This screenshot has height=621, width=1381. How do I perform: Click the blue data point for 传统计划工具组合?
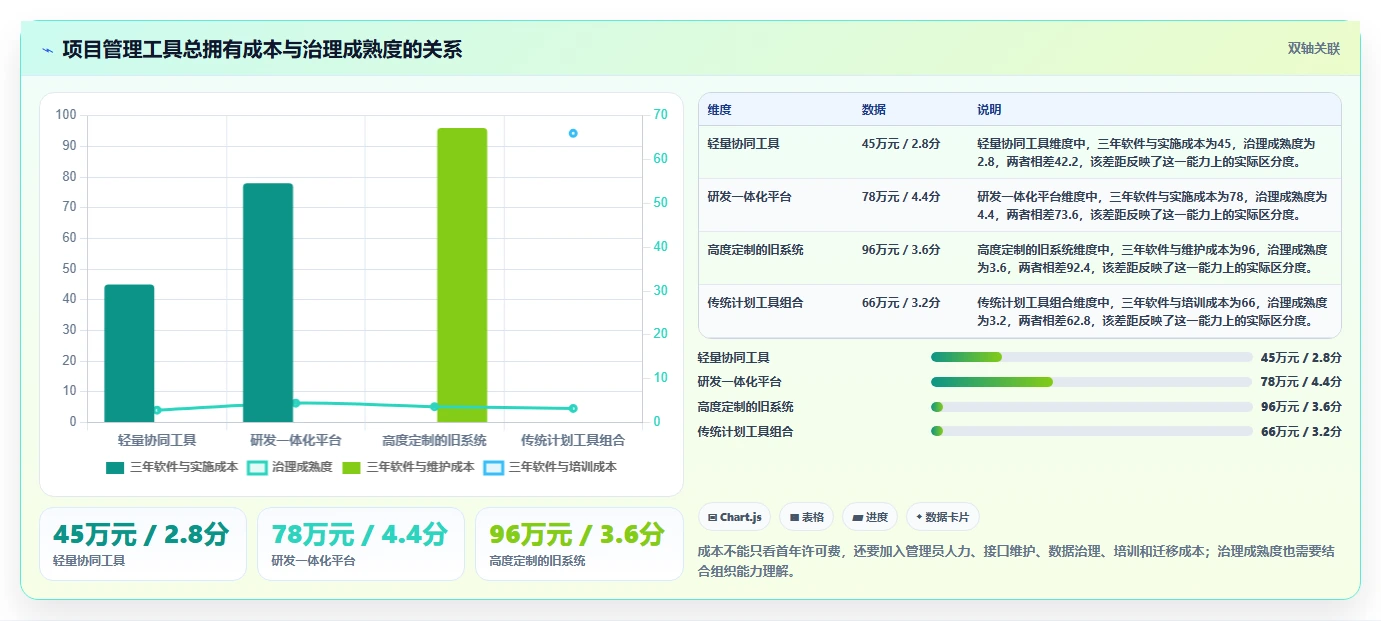(573, 133)
